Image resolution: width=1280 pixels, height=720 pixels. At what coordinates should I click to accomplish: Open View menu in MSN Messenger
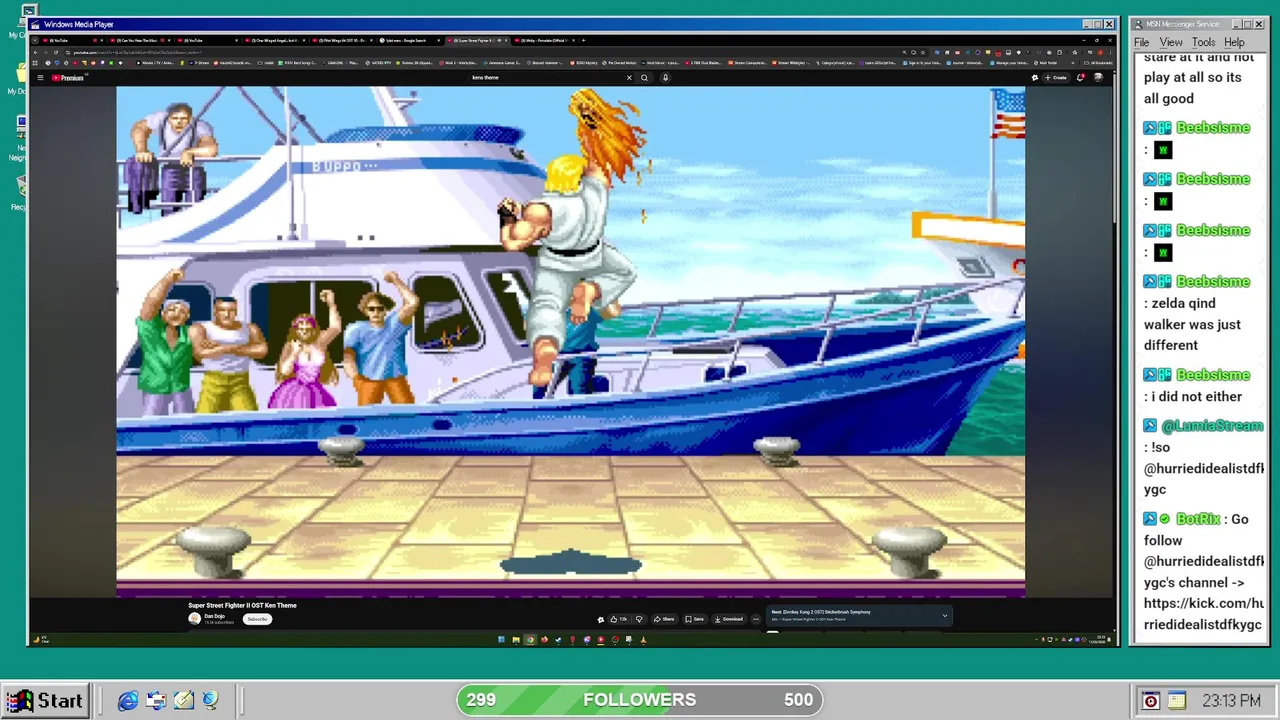coord(1171,42)
